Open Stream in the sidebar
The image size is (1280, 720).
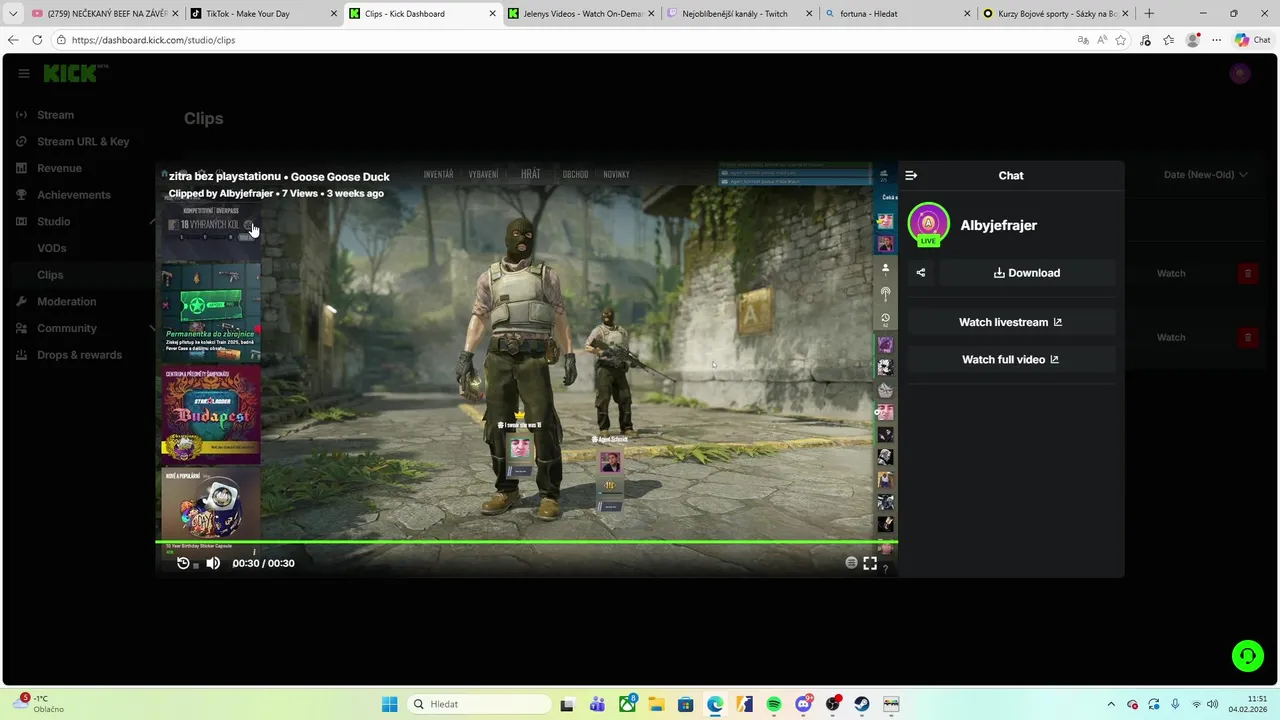click(x=55, y=115)
